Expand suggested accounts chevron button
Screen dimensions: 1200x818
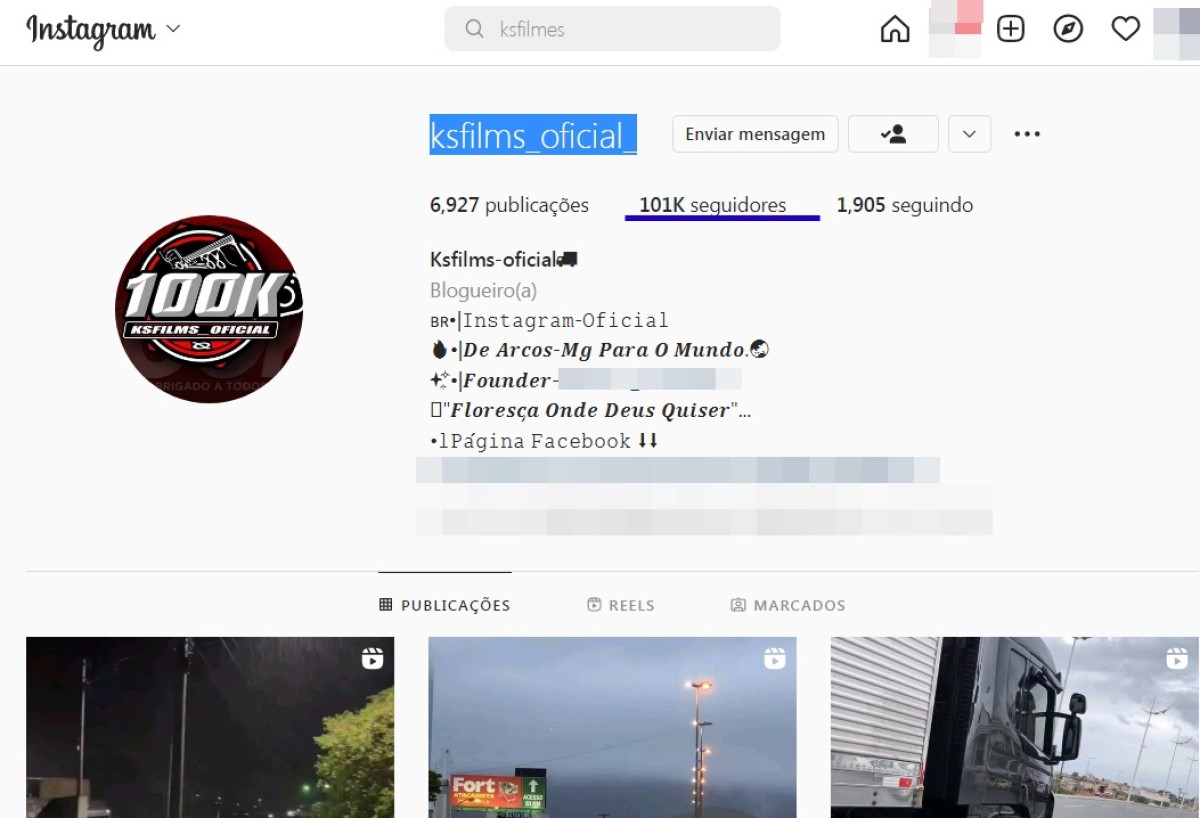click(x=969, y=134)
